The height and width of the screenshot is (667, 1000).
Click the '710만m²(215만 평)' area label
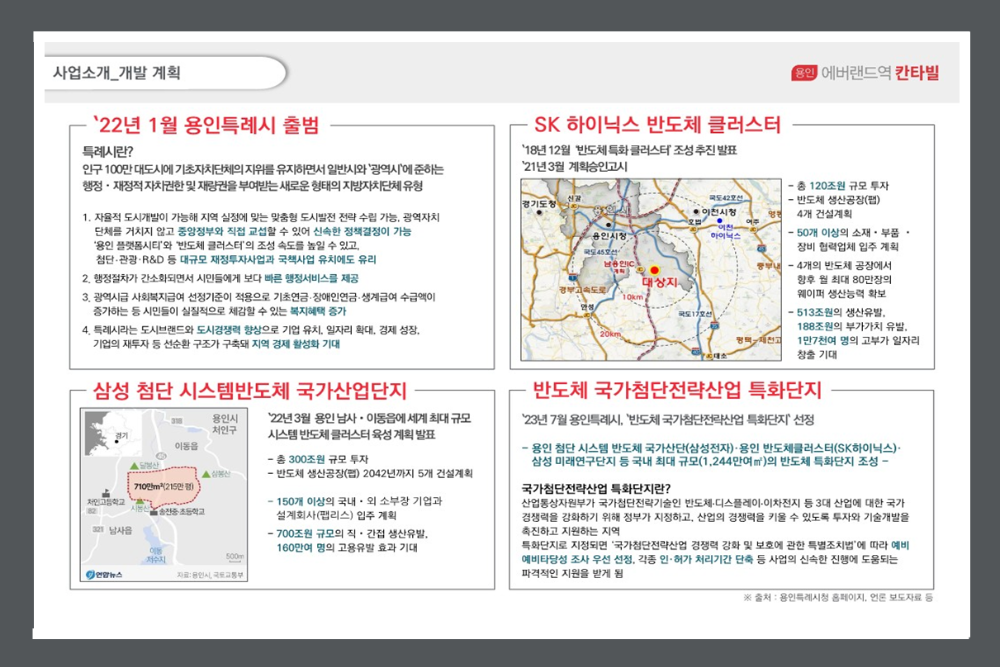pyautogui.click(x=165, y=487)
